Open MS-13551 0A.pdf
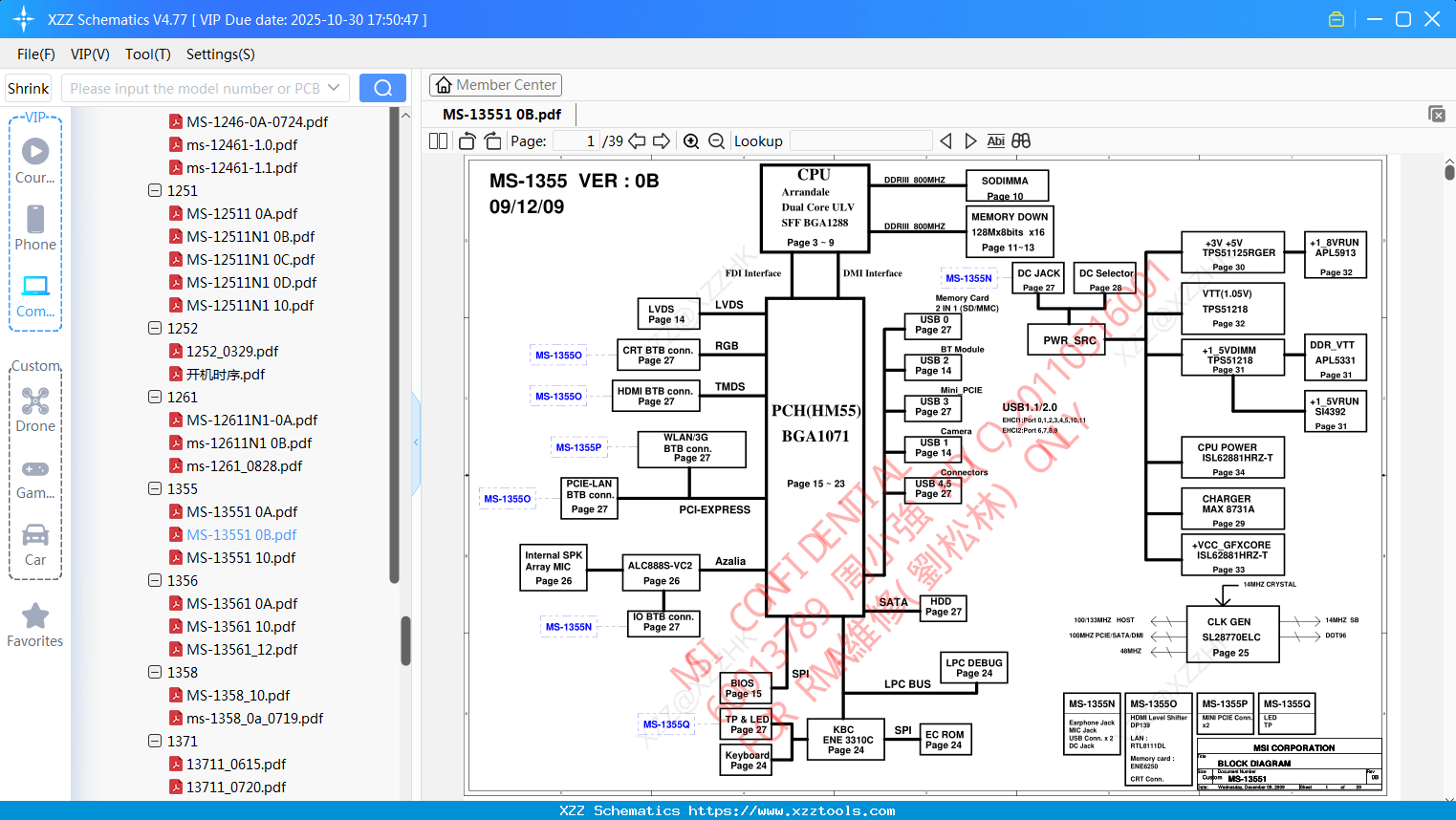The image size is (1456, 820). click(x=242, y=511)
